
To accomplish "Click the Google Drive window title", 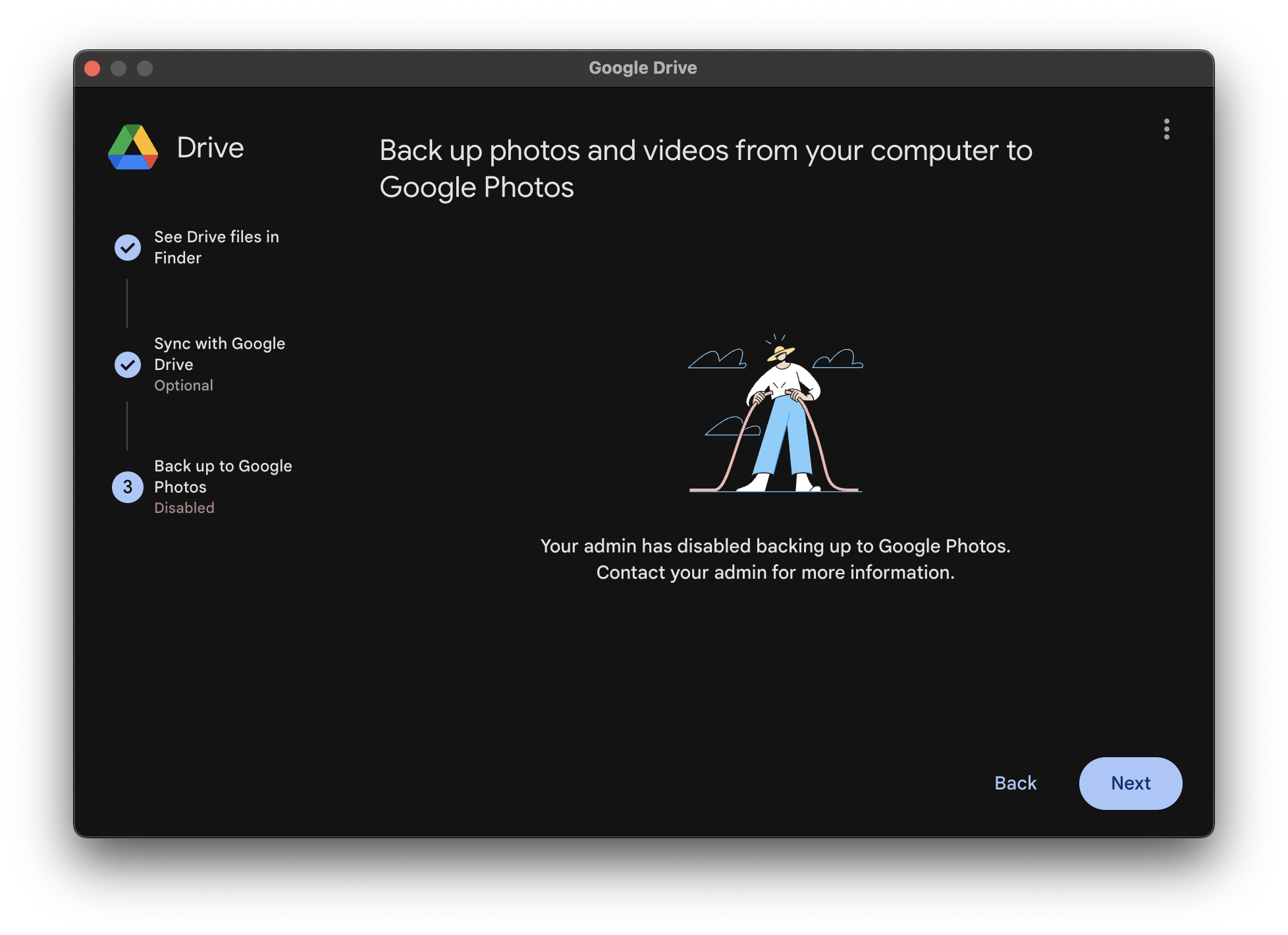I will point(643,68).
